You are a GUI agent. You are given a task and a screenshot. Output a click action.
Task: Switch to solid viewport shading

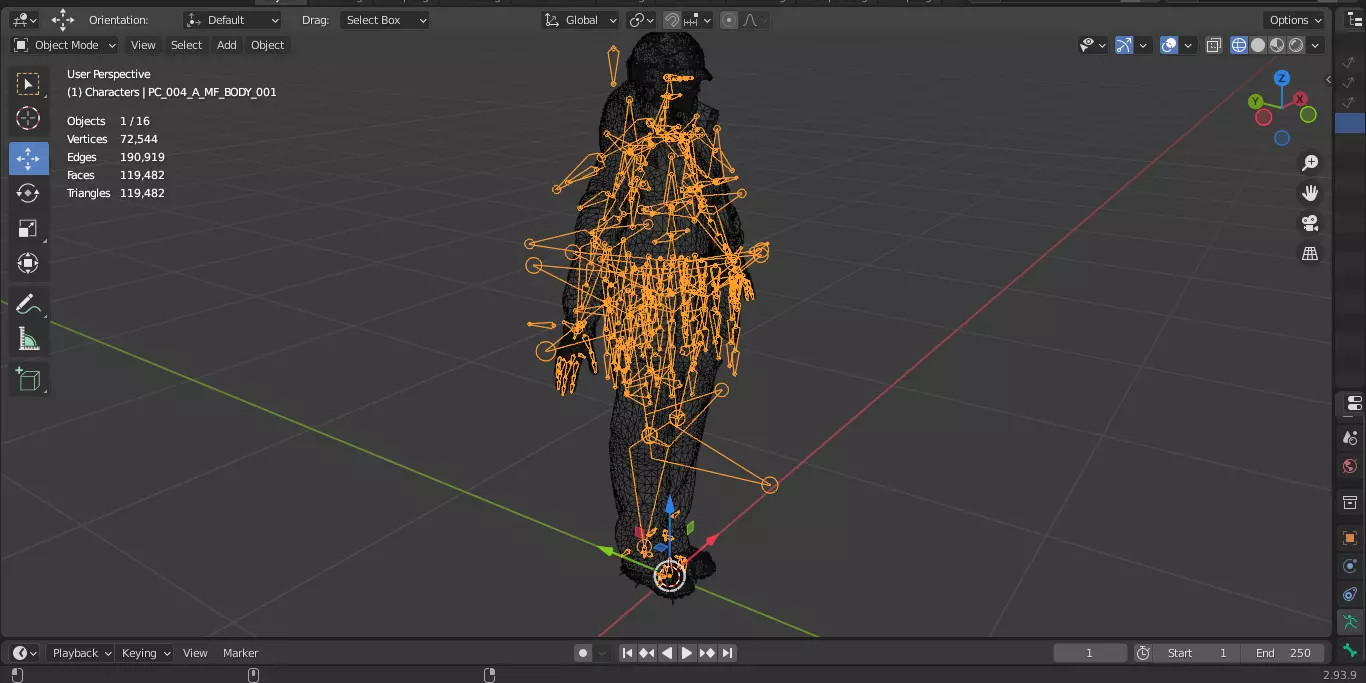[1258, 45]
